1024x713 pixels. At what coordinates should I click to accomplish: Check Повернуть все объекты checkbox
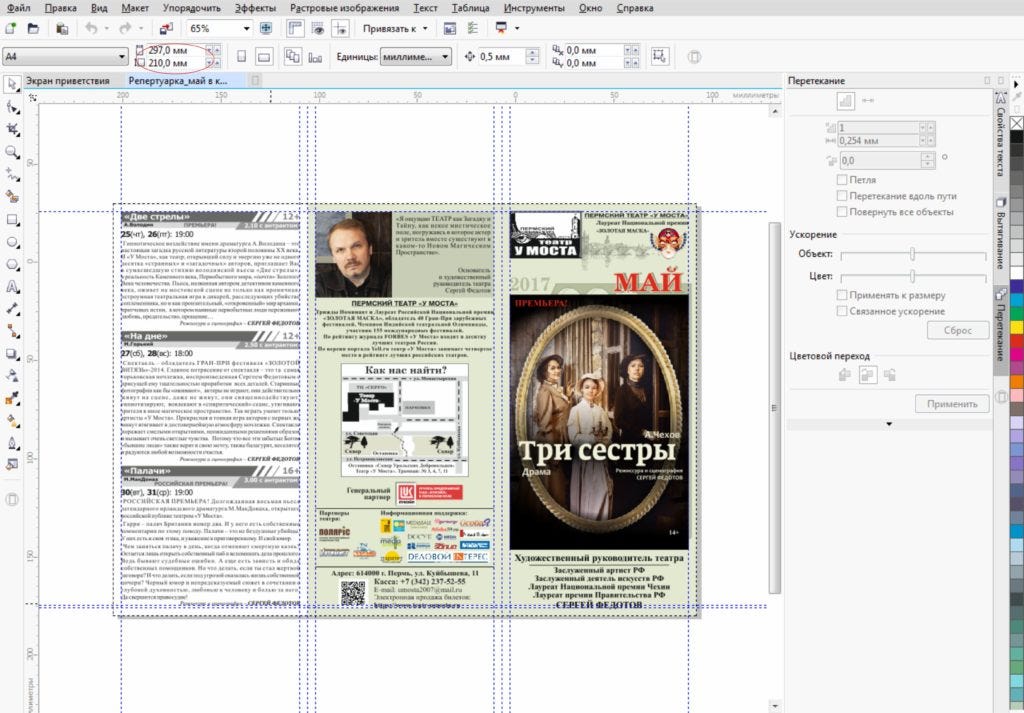pyautogui.click(x=842, y=212)
